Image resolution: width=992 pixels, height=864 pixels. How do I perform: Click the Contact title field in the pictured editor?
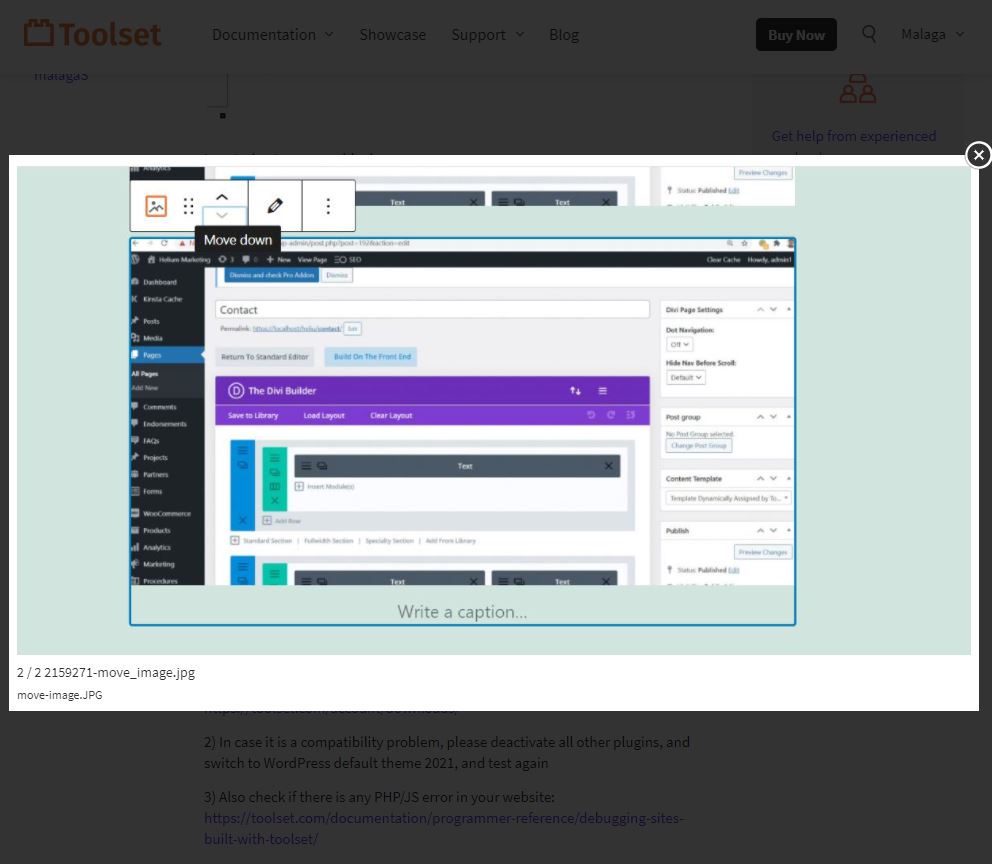click(432, 309)
